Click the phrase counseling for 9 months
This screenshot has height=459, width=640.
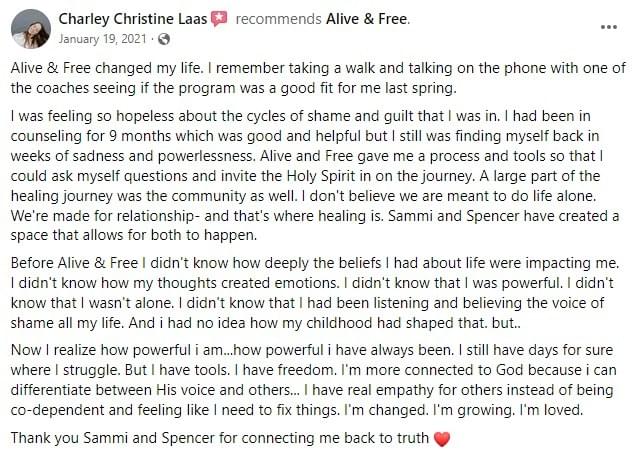pyautogui.click(x=89, y=136)
